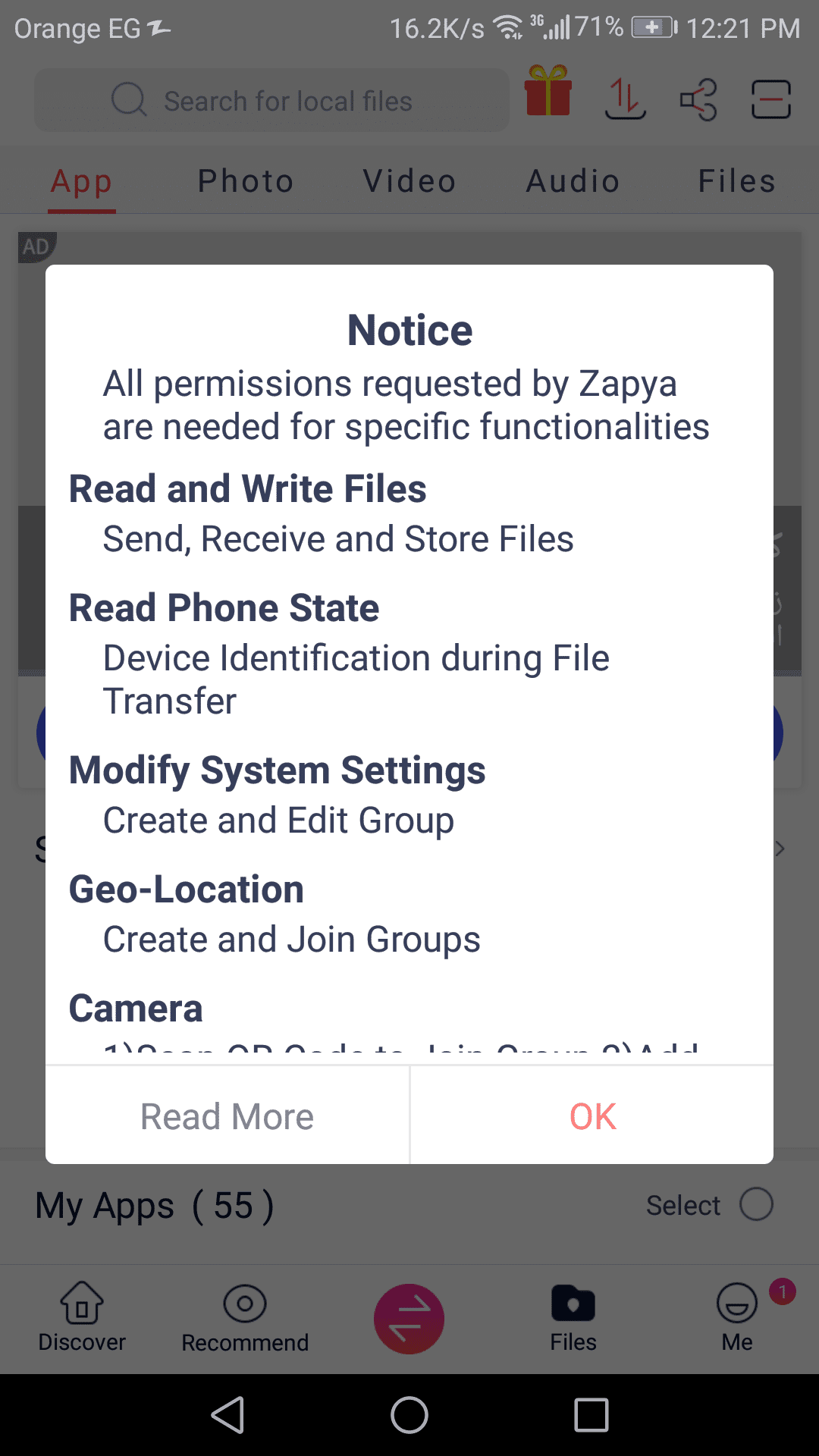Toggle the Select radio circle
The width and height of the screenshot is (819, 1456).
click(x=756, y=1204)
